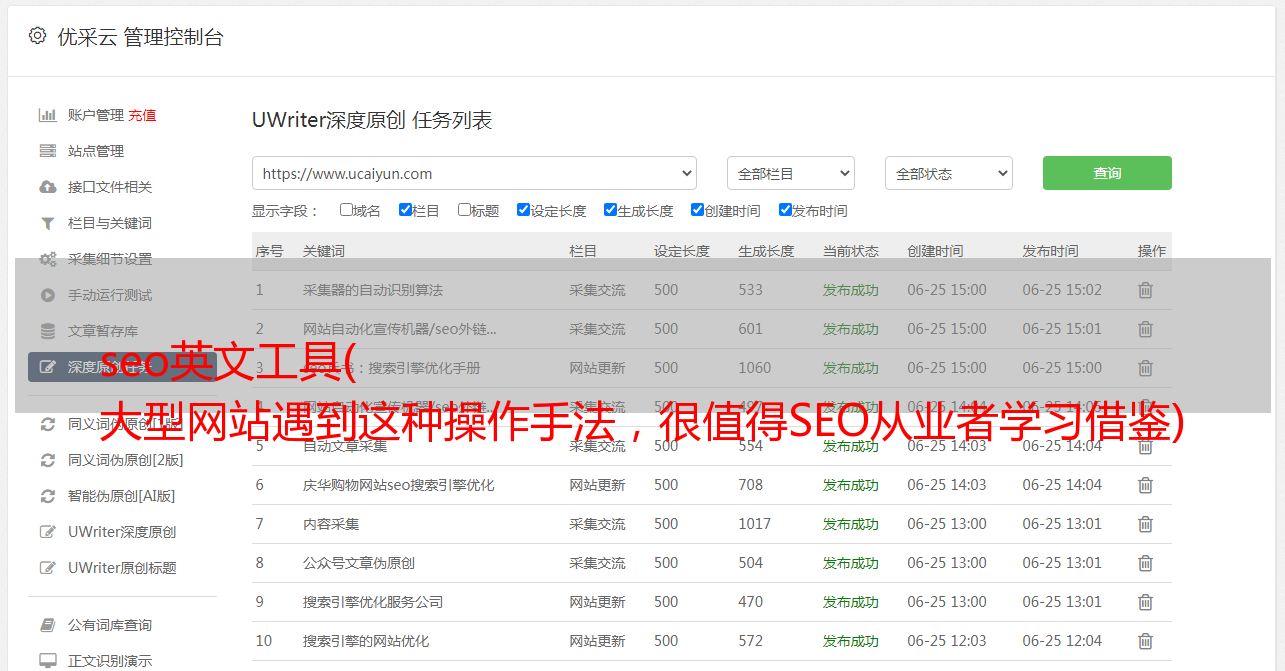Click publish time 06-25 12:04
1285x671 pixels.
1062,641
